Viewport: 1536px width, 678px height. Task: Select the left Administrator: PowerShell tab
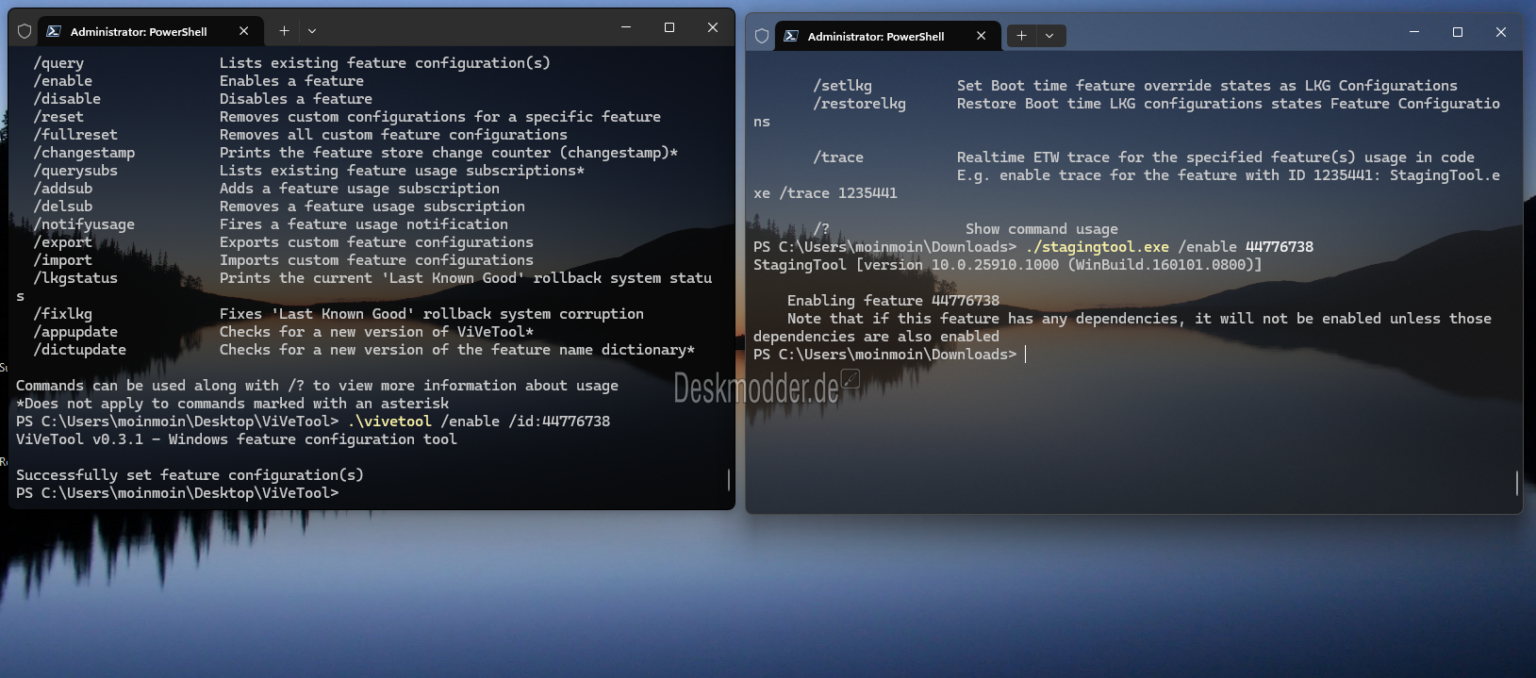click(x=140, y=30)
